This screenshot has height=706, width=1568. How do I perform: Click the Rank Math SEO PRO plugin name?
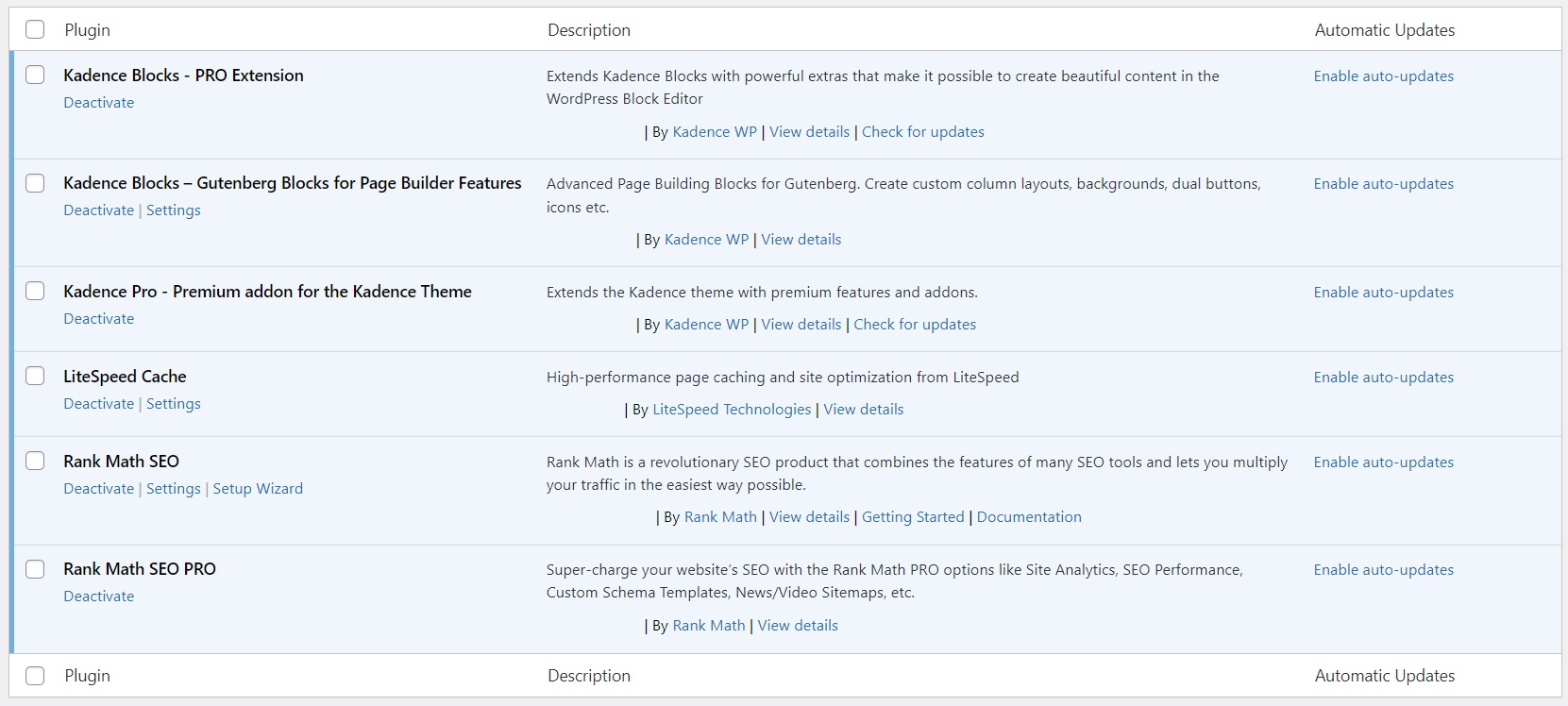(140, 569)
